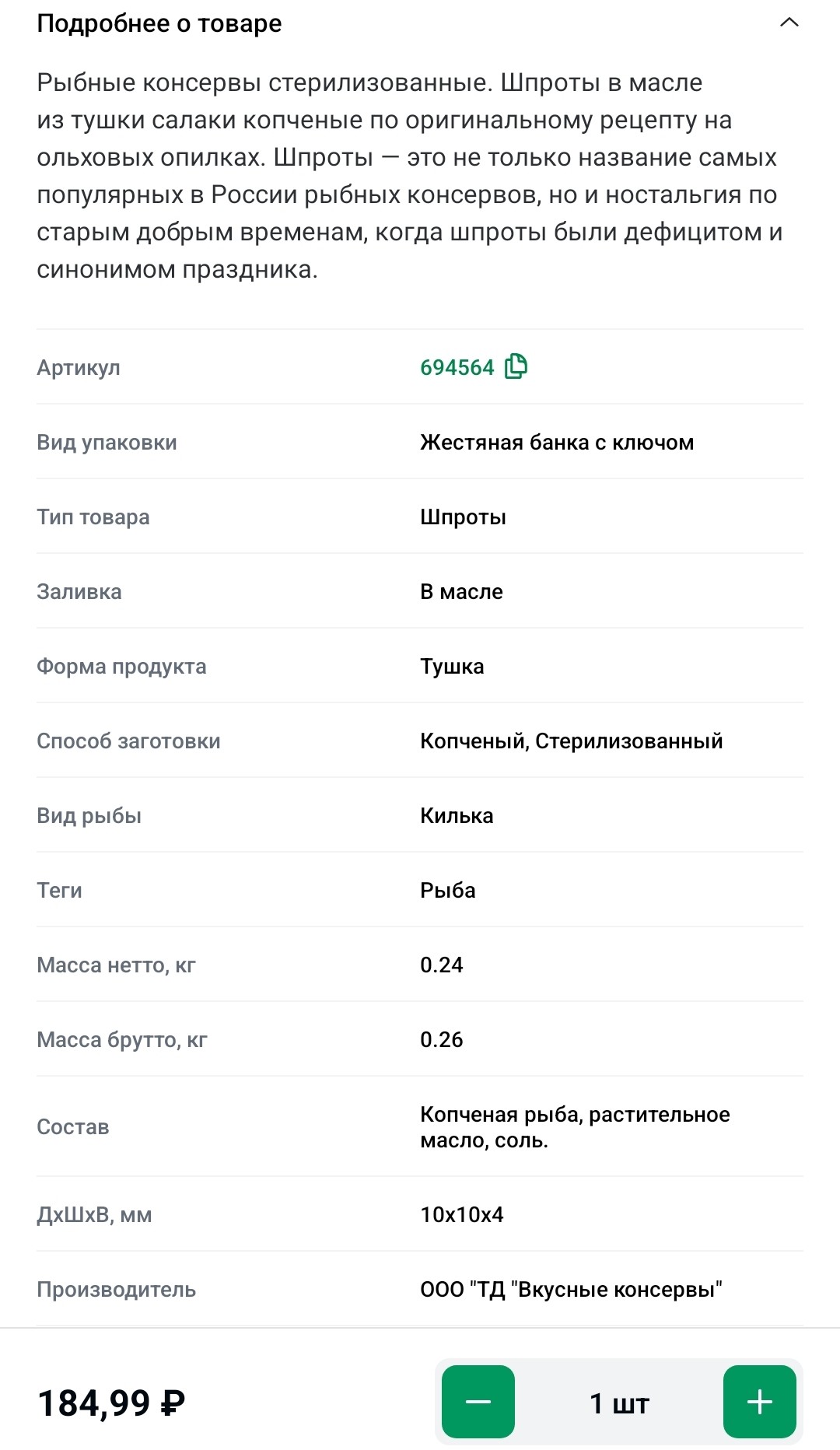840x1450 pixels.
Task: Tap the "В масле" filling value
Action: click(461, 591)
